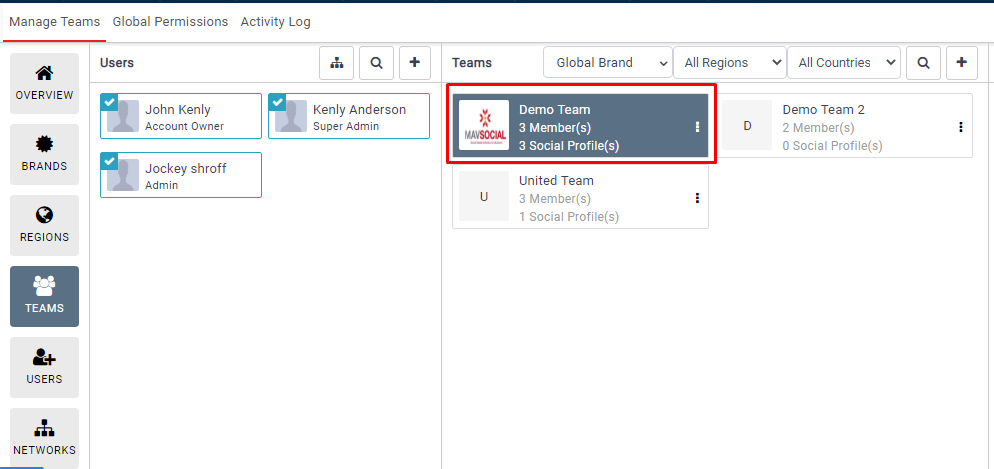Open the Regions globe icon
994x469 pixels.
tap(44, 215)
